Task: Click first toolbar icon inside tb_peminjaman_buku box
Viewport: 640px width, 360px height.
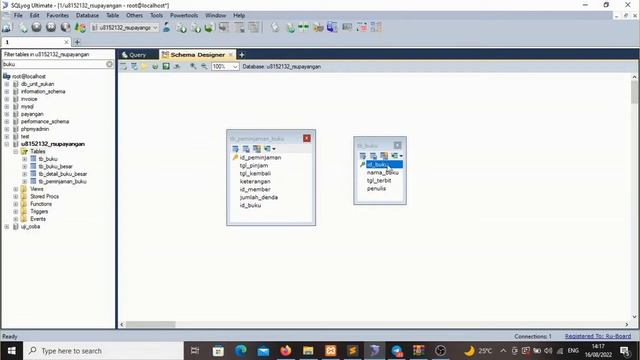Action: point(235,149)
